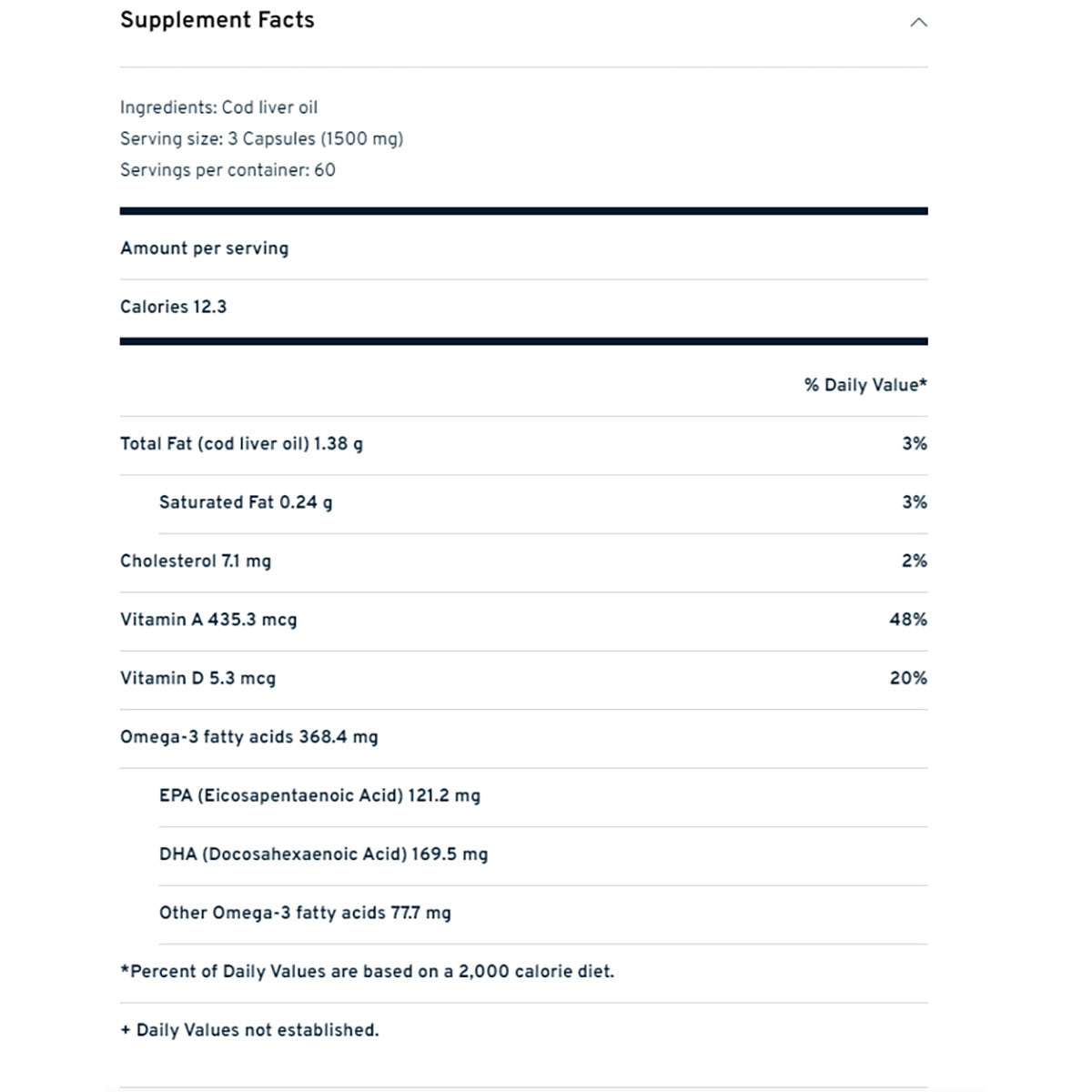Click the Ingredients: Cod liver oil text

click(218, 107)
